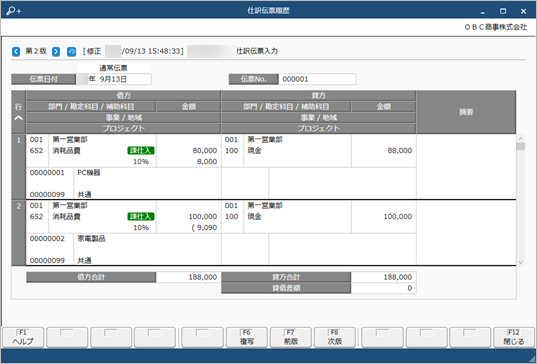Click credit amount 100,000 in row 2
The height and width of the screenshot is (364, 537).
click(398, 217)
